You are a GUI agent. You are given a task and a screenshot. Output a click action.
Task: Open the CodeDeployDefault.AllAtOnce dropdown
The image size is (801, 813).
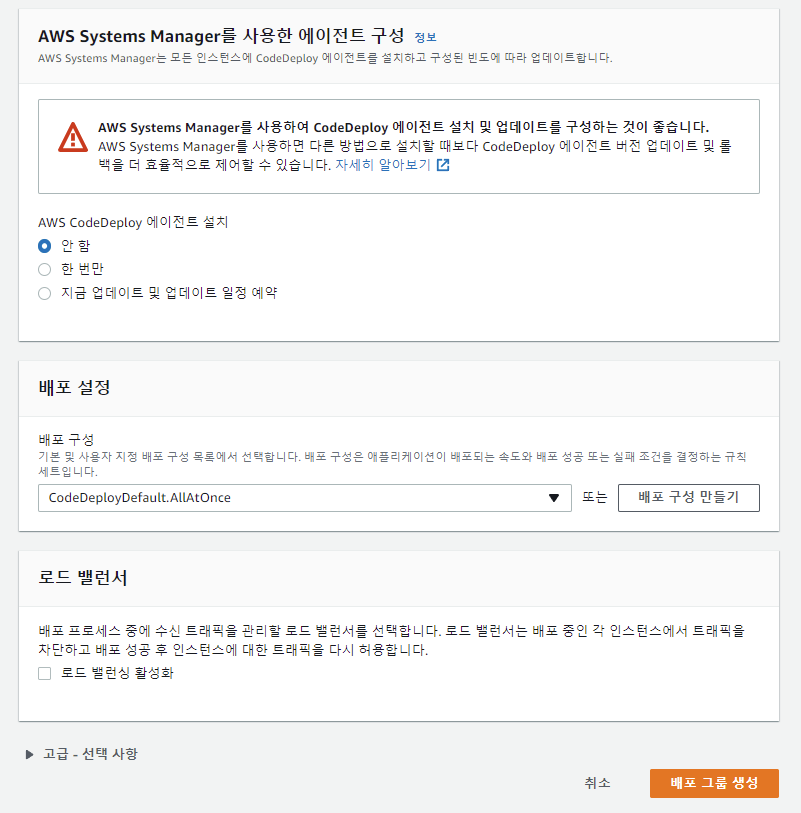[304, 498]
